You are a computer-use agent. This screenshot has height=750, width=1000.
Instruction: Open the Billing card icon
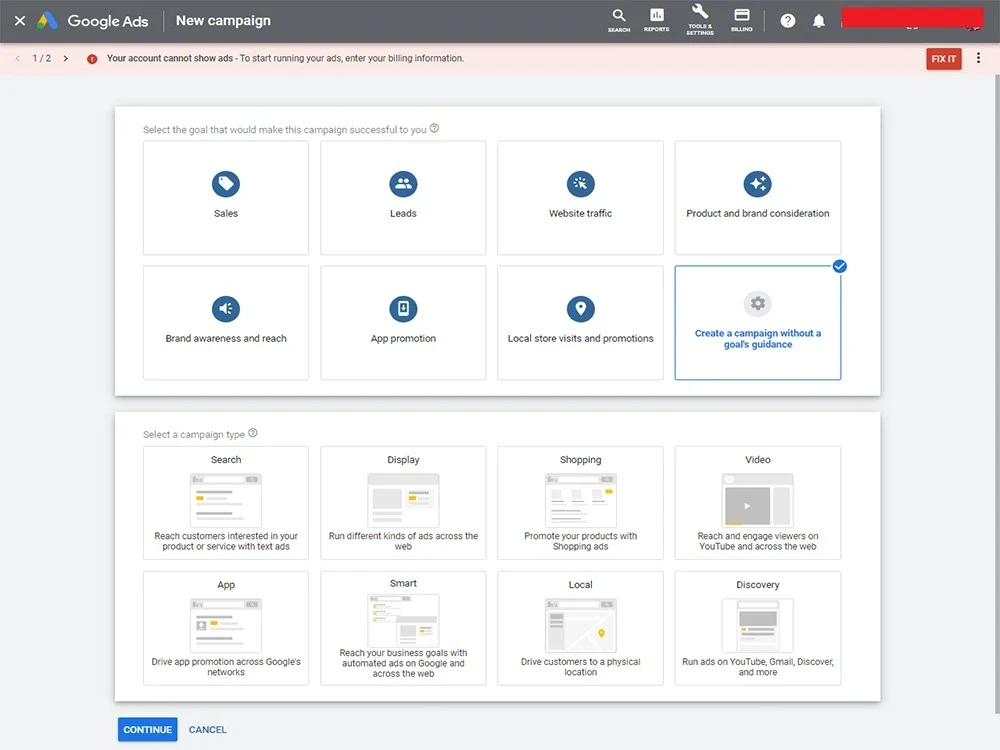(741, 20)
